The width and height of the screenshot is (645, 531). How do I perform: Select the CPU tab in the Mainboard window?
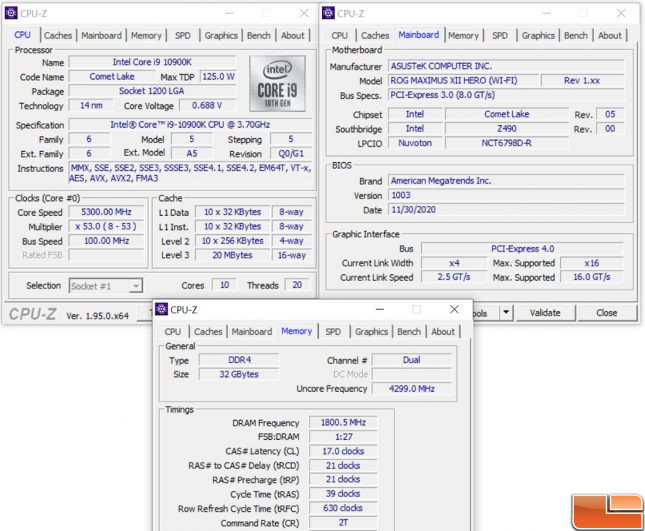pos(339,36)
